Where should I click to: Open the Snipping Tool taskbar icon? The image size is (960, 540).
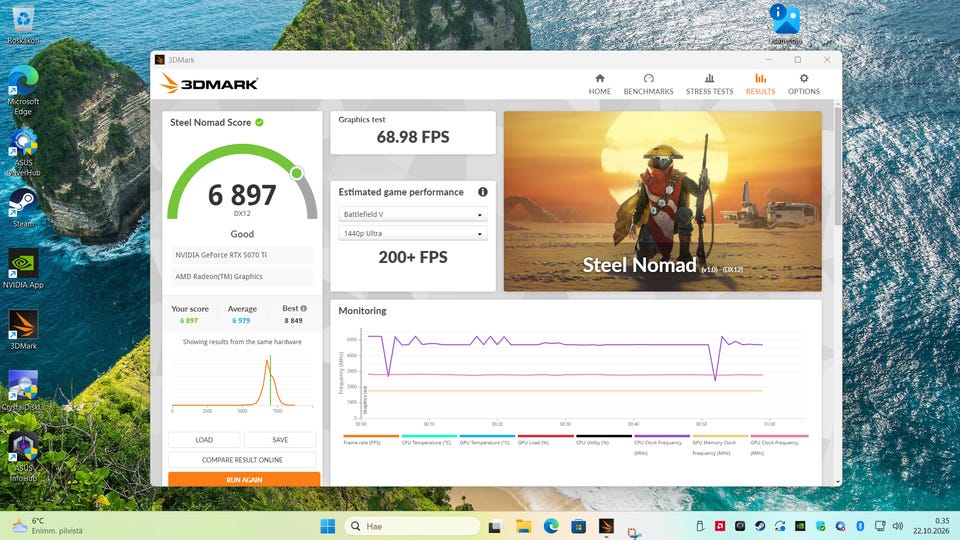pos(634,531)
